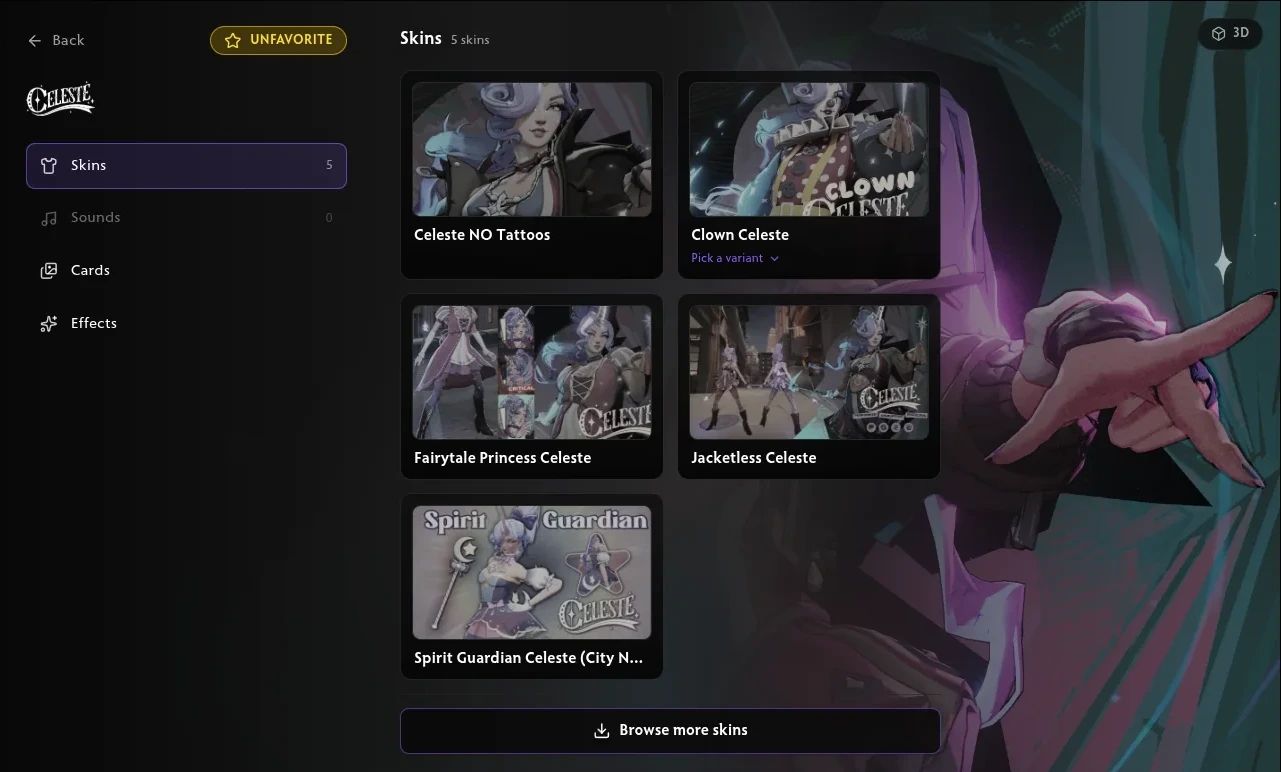Click the music note icon beside Sounds
This screenshot has width=1281, height=772.
pos(49,218)
